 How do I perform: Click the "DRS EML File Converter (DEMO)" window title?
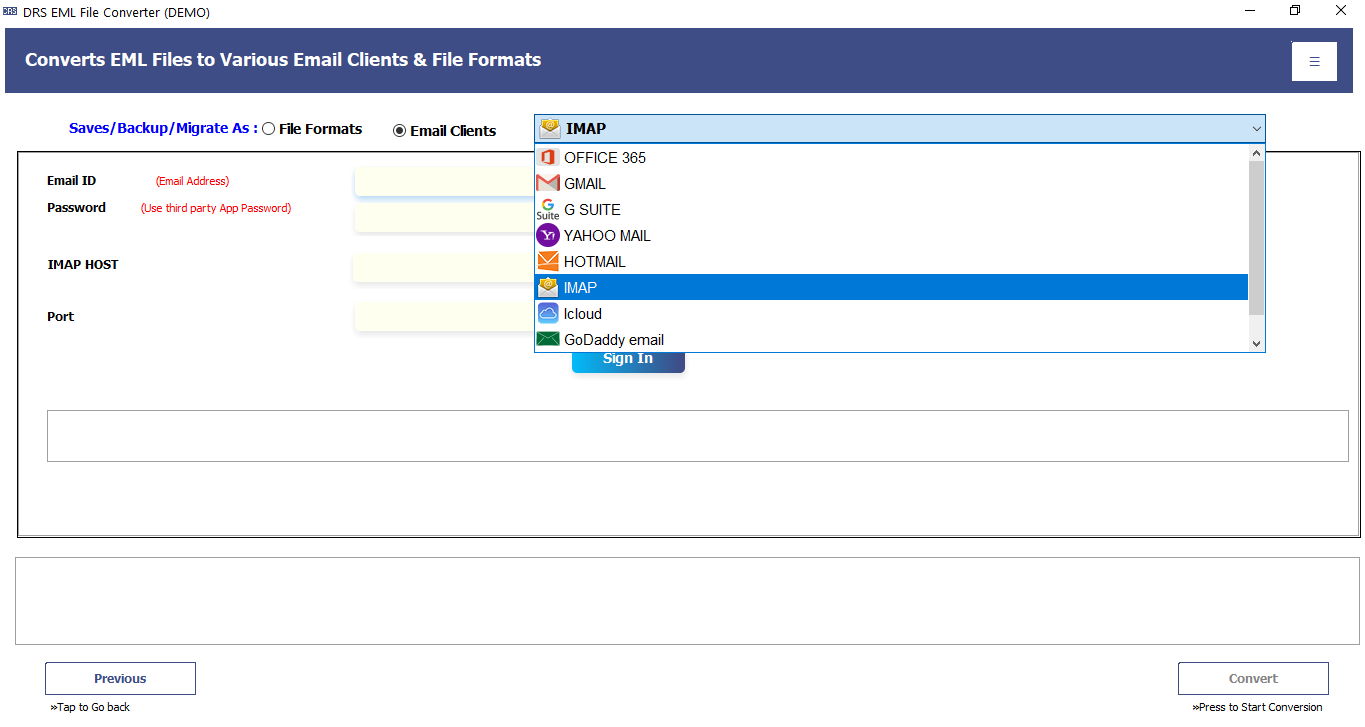(x=116, y=12)
